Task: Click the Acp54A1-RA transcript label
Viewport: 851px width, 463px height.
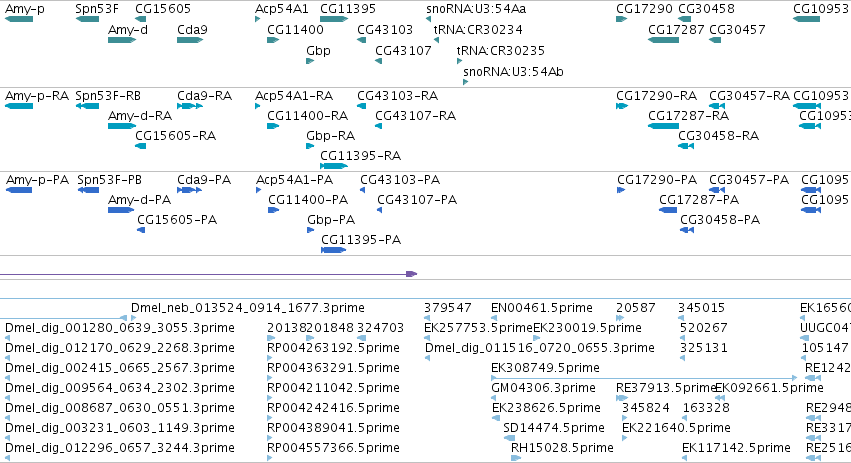Action: (294, 96)
